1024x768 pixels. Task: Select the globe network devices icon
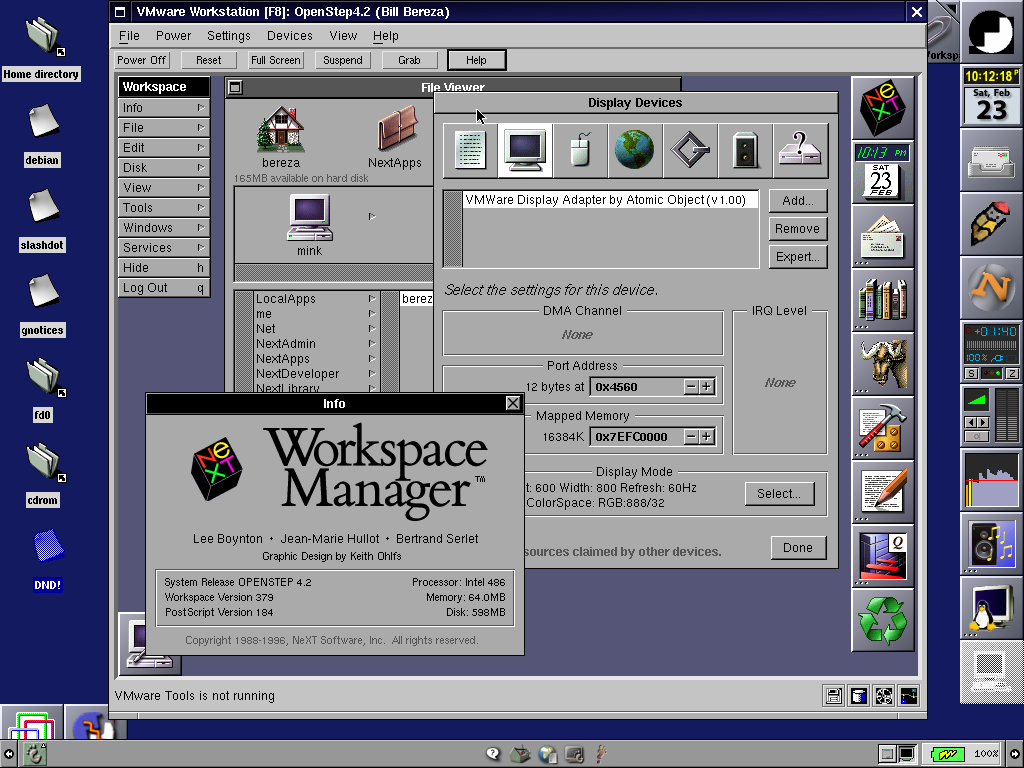[635, 150]
